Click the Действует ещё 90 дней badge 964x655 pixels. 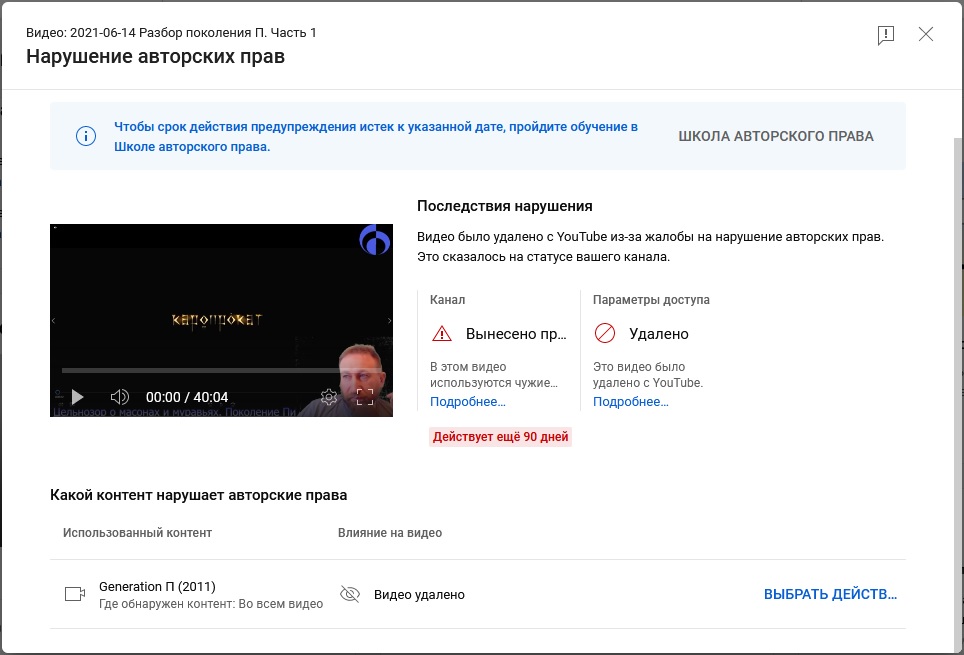pyautogui.click(x=500, y=437)
